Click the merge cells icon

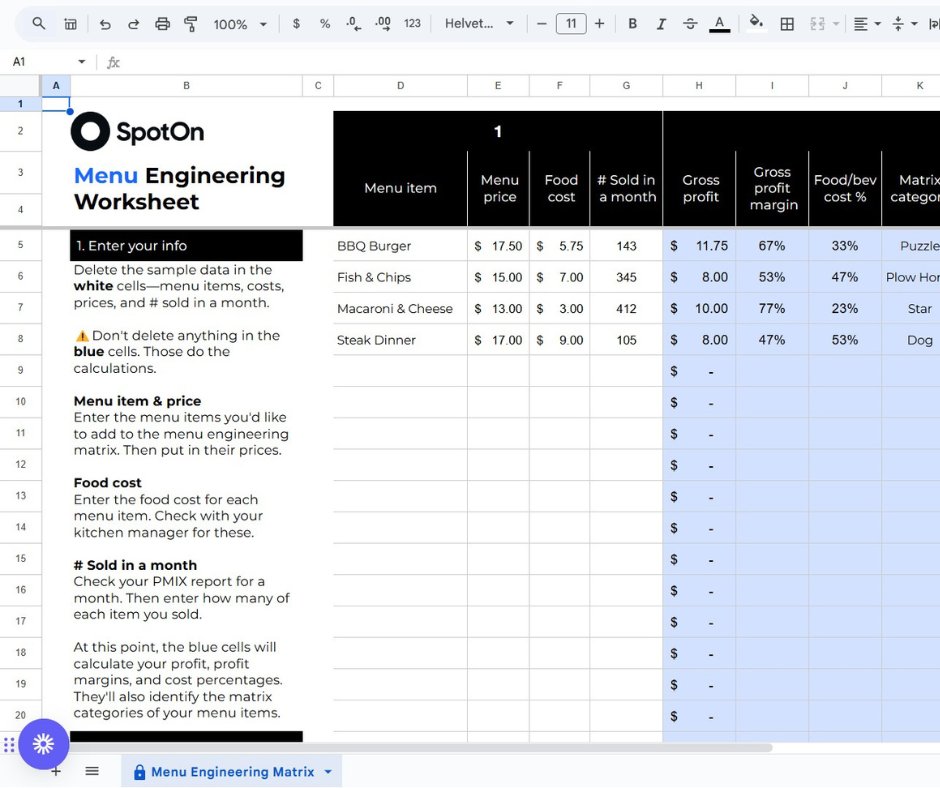click(817, 24)
